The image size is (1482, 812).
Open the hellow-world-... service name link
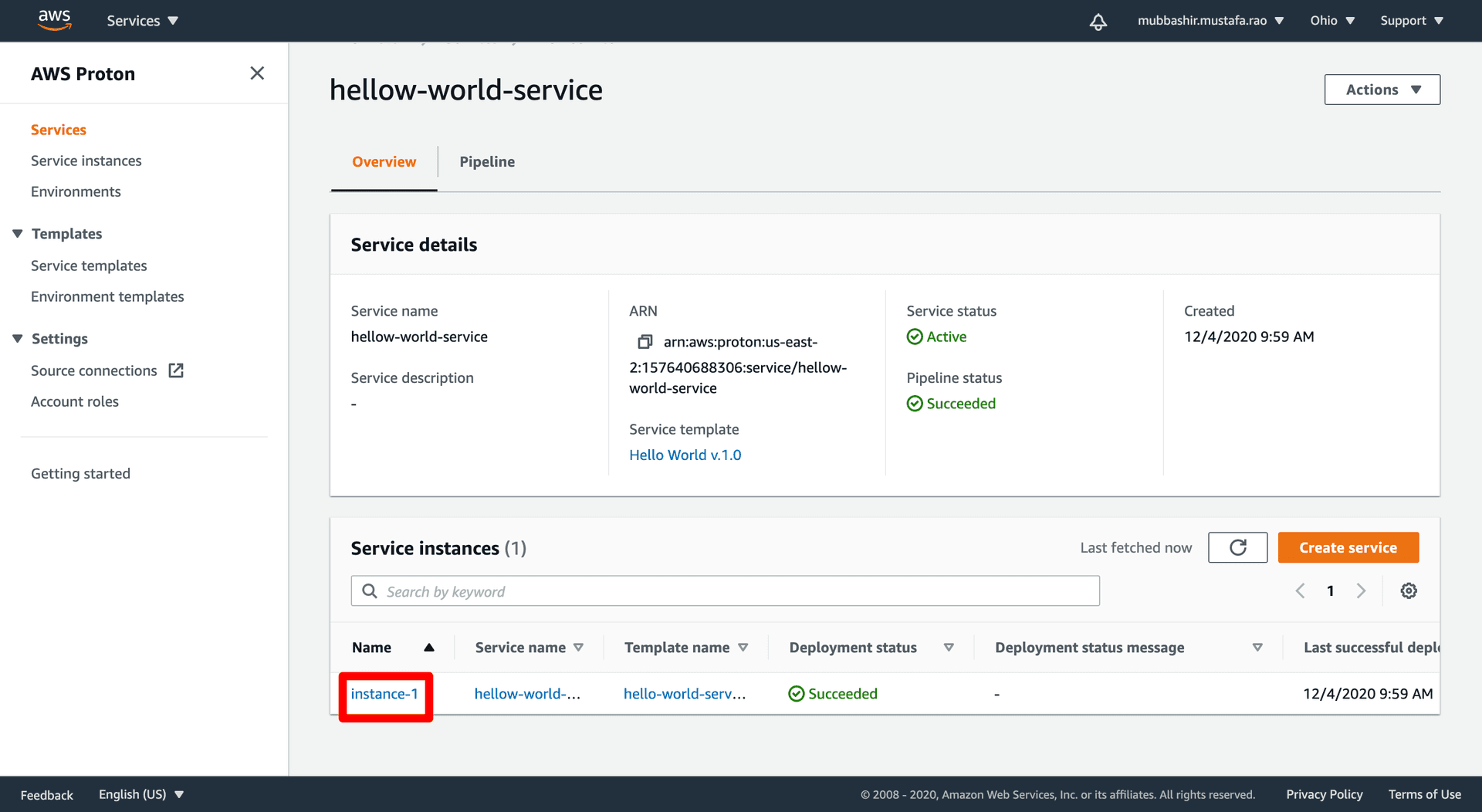pos(527,693)
